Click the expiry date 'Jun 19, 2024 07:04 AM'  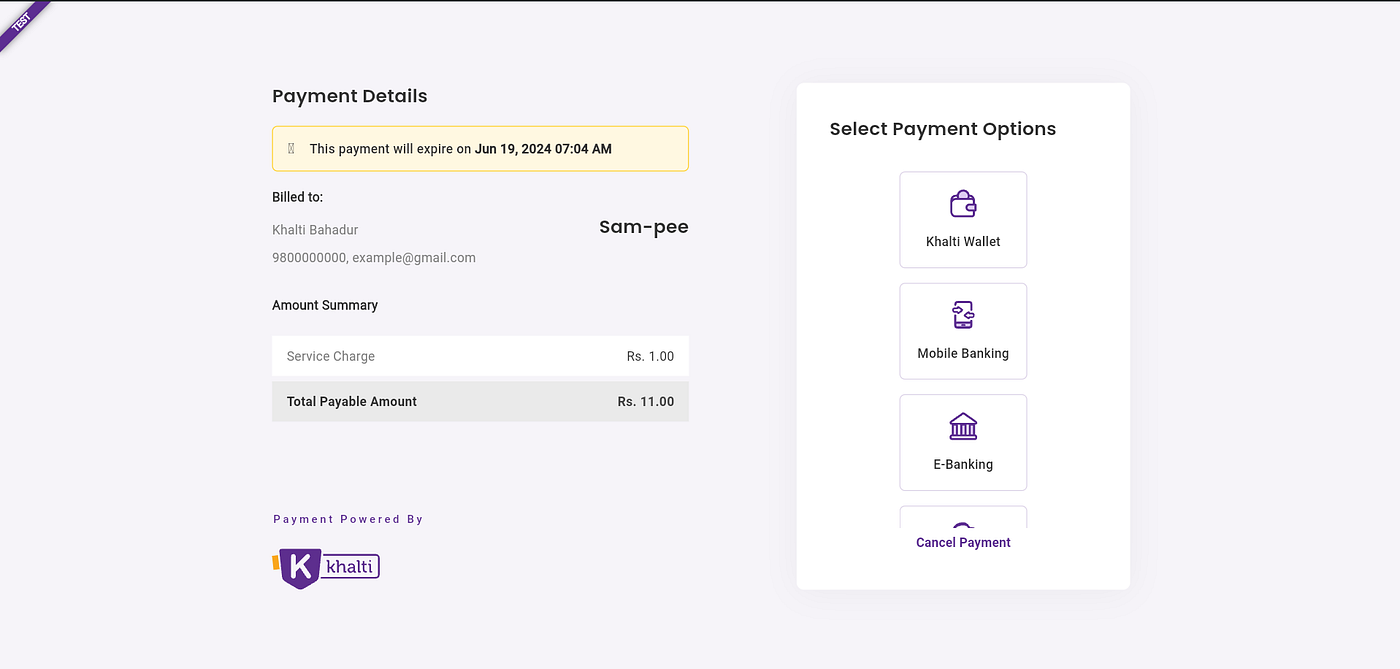coord(543,149)
